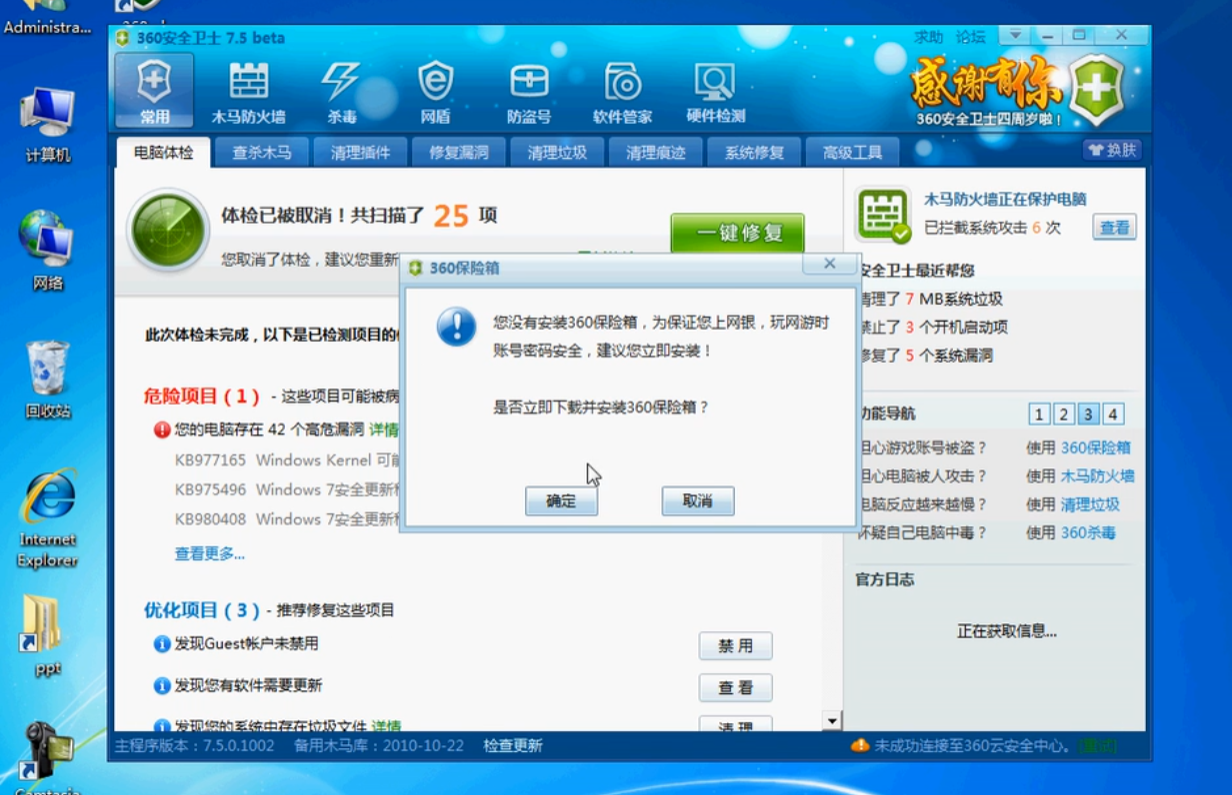Open the 360保险箱 link in 功能导航

[1096, 448]
